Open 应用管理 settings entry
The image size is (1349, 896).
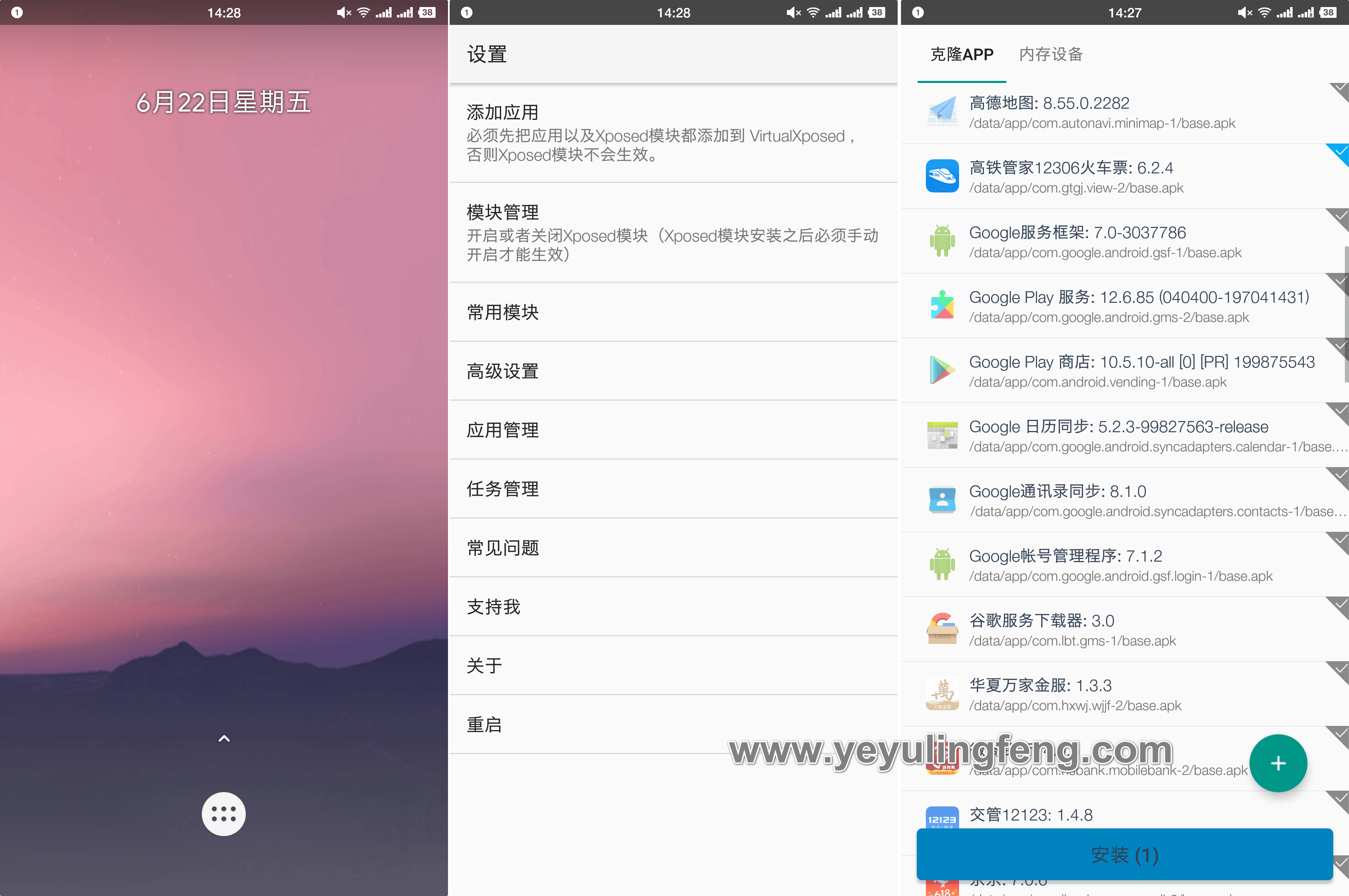(673, 430)
